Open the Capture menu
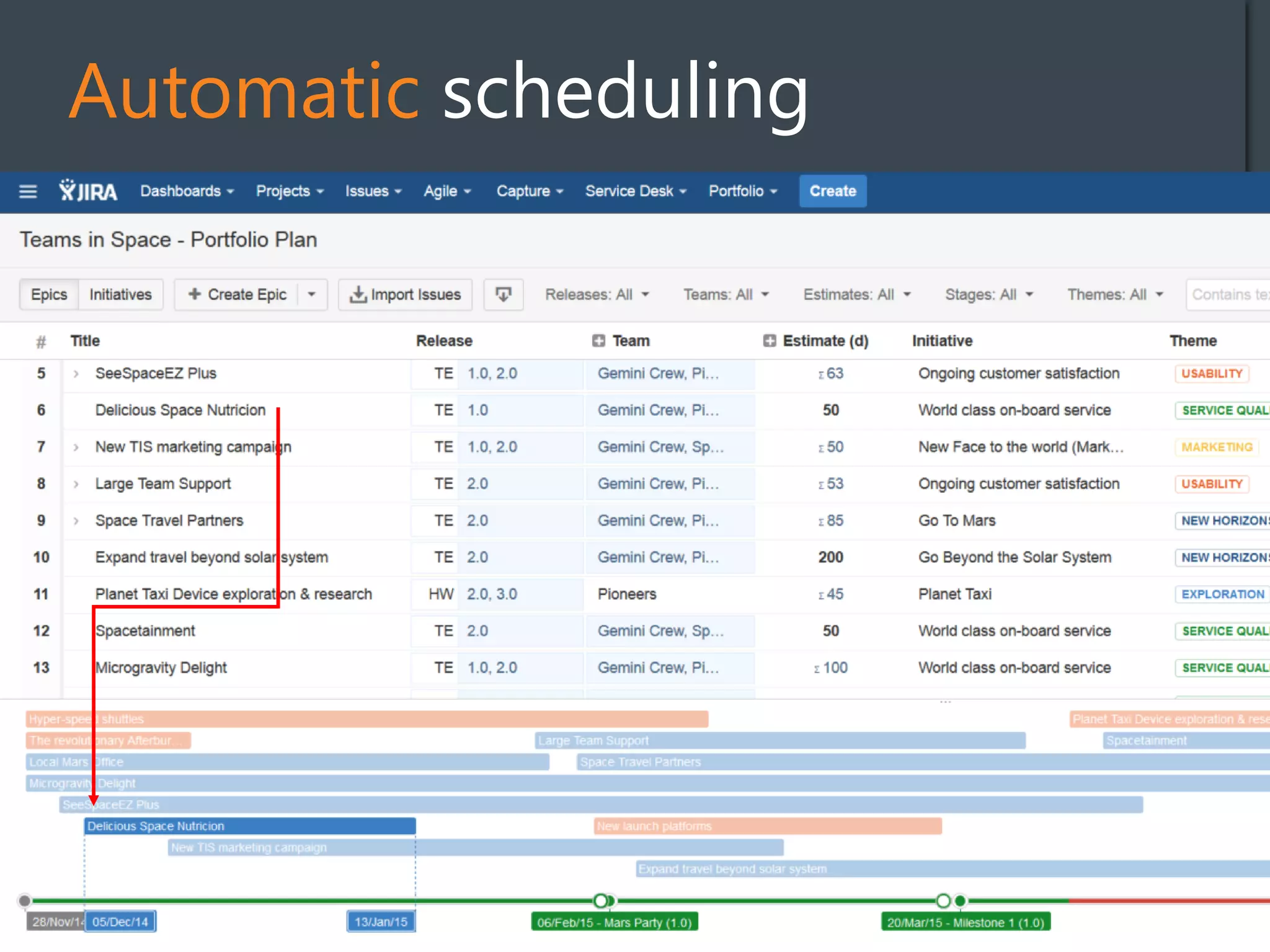 [530, 191]
